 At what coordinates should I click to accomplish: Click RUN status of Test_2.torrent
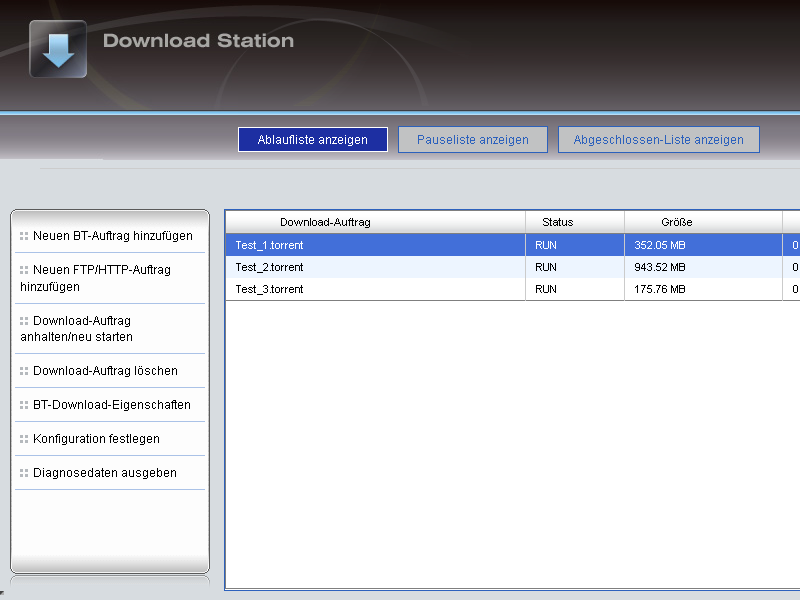(x=546, y=267)
